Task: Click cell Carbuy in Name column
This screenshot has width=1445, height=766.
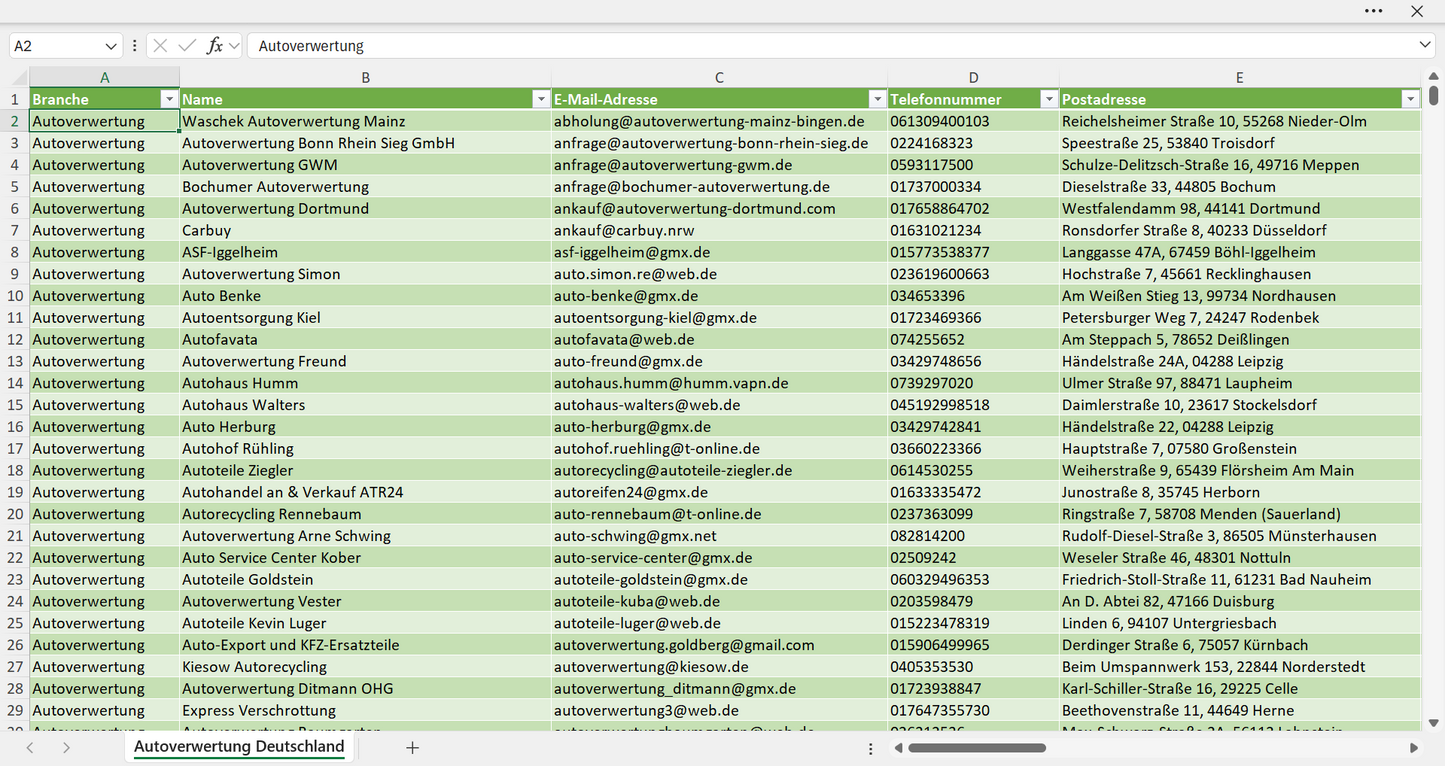Action: pos(366,230)
